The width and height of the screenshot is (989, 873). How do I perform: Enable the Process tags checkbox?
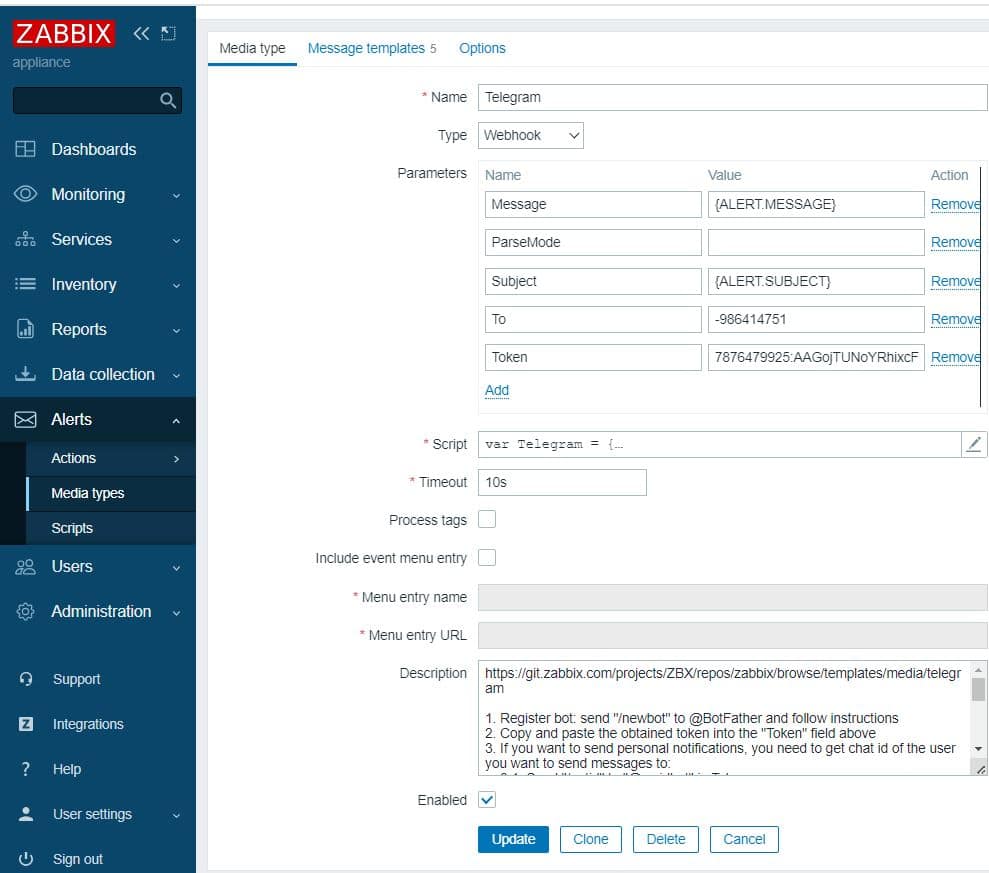point(487,519)
